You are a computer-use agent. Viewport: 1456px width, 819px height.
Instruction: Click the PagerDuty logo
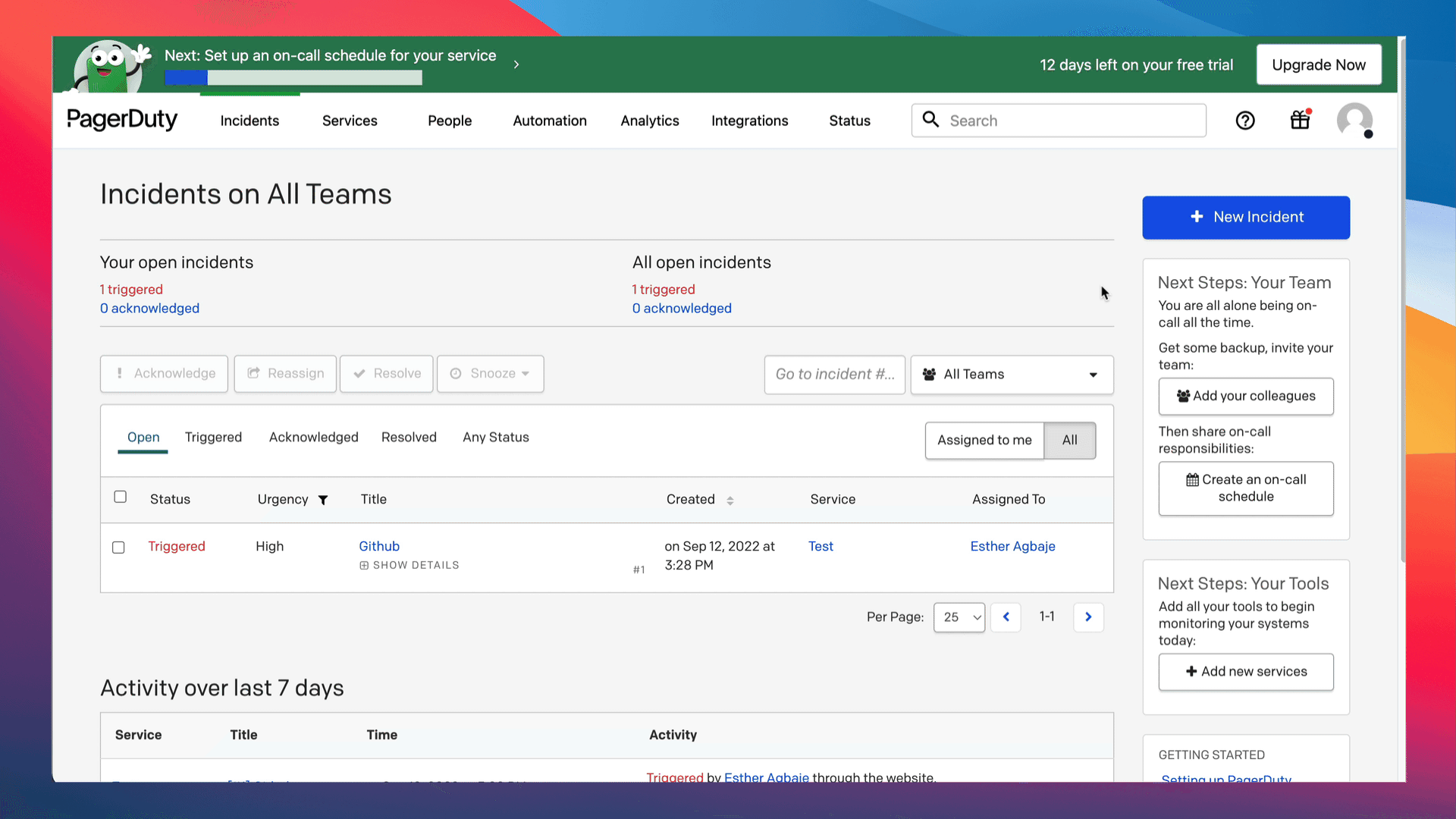[122, 120]
